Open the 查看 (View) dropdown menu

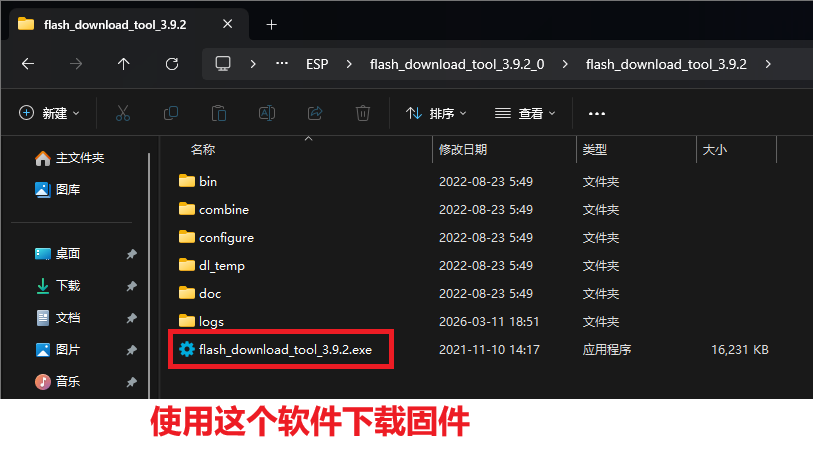pos(525,114)
